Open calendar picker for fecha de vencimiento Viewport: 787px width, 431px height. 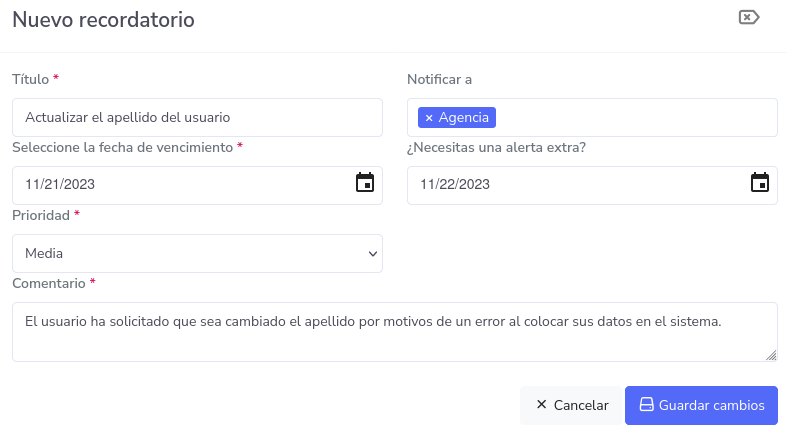(x=365, y=183)
